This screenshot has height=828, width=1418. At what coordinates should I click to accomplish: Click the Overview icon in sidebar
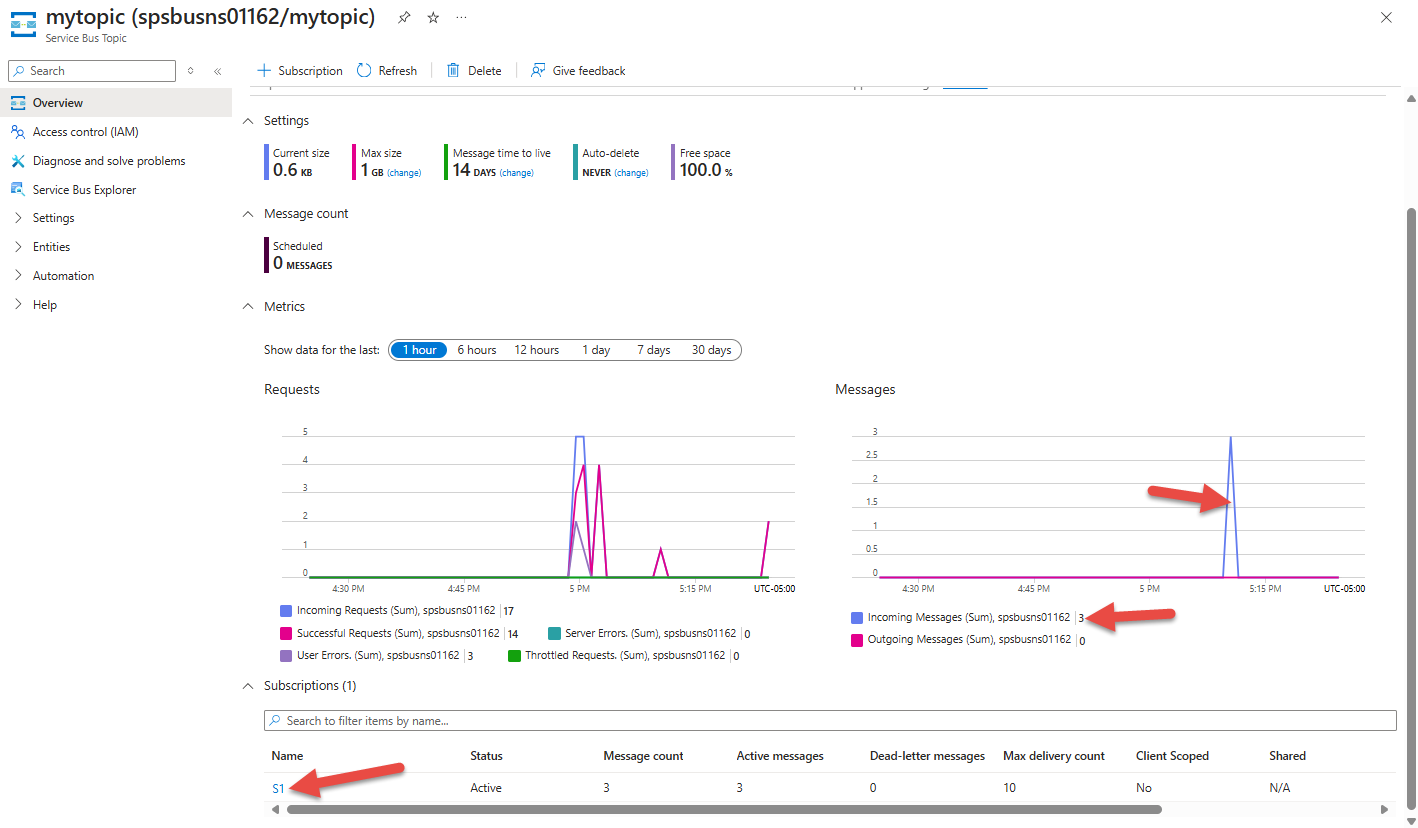[18, 103]
